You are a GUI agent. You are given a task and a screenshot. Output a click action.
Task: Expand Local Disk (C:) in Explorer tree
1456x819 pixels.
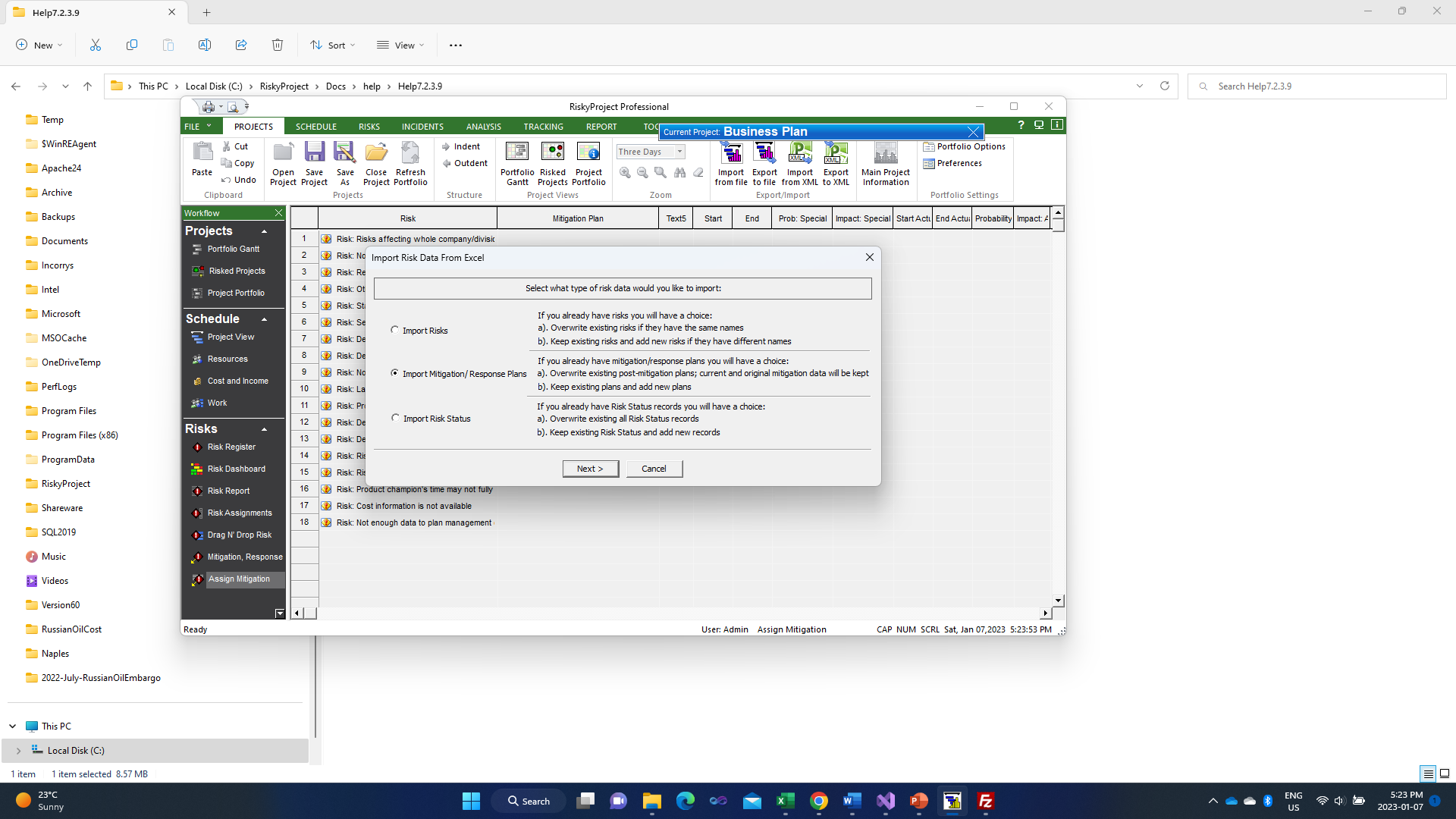18,751
